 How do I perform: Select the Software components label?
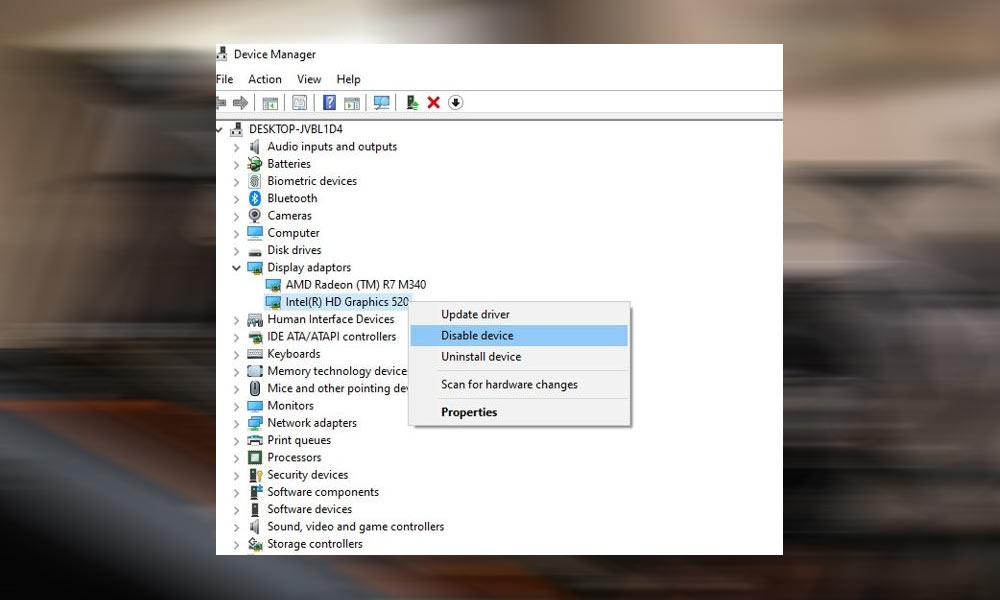(323, 492)
